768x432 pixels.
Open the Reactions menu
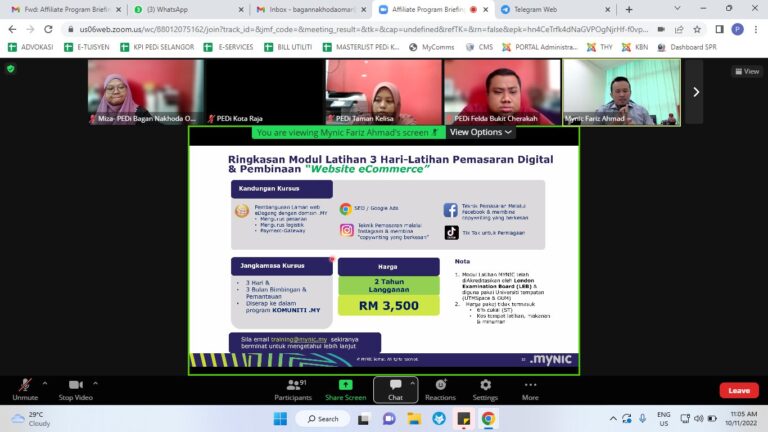pos(440,390)
